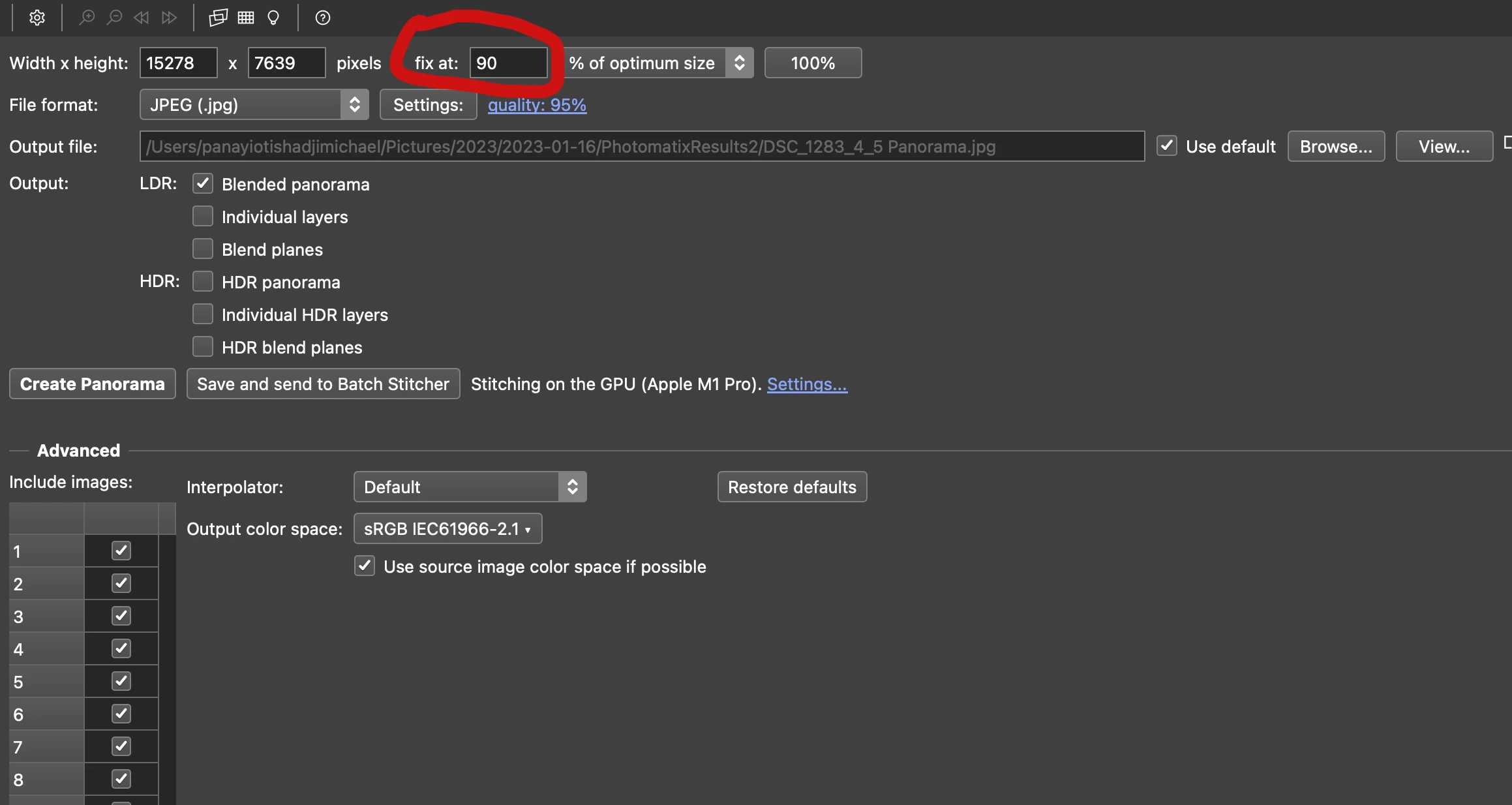
Task: Open the sRGB output color space dropdown
Action: pos(447,528)
